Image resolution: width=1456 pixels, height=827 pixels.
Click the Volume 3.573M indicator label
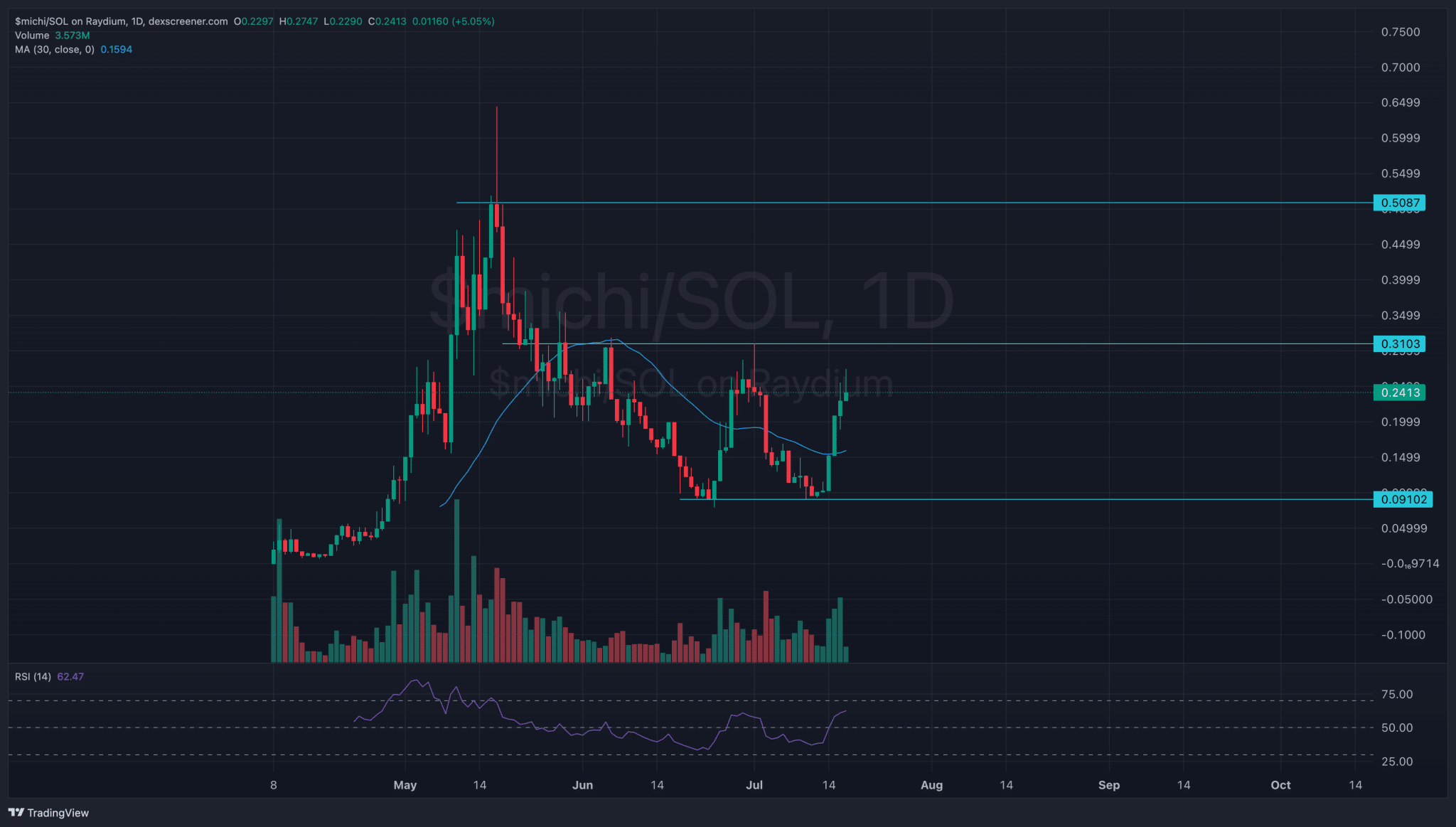tap(53, 36)
